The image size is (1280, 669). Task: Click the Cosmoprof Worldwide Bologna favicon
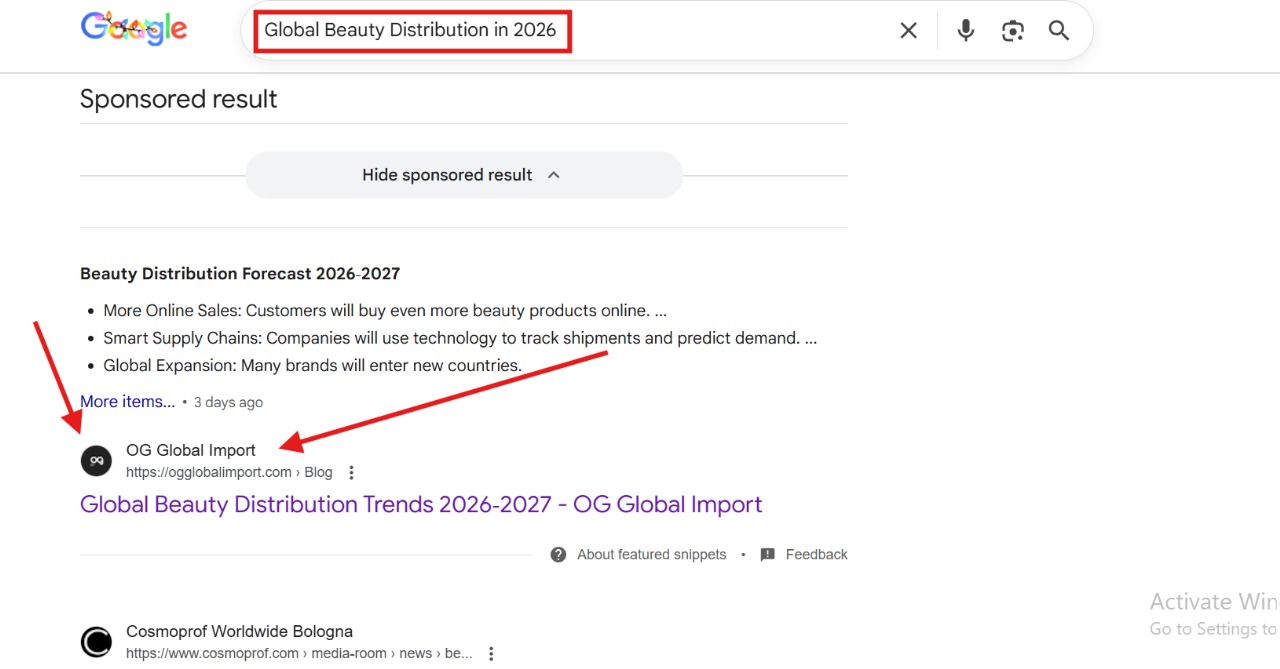(96, 642)
